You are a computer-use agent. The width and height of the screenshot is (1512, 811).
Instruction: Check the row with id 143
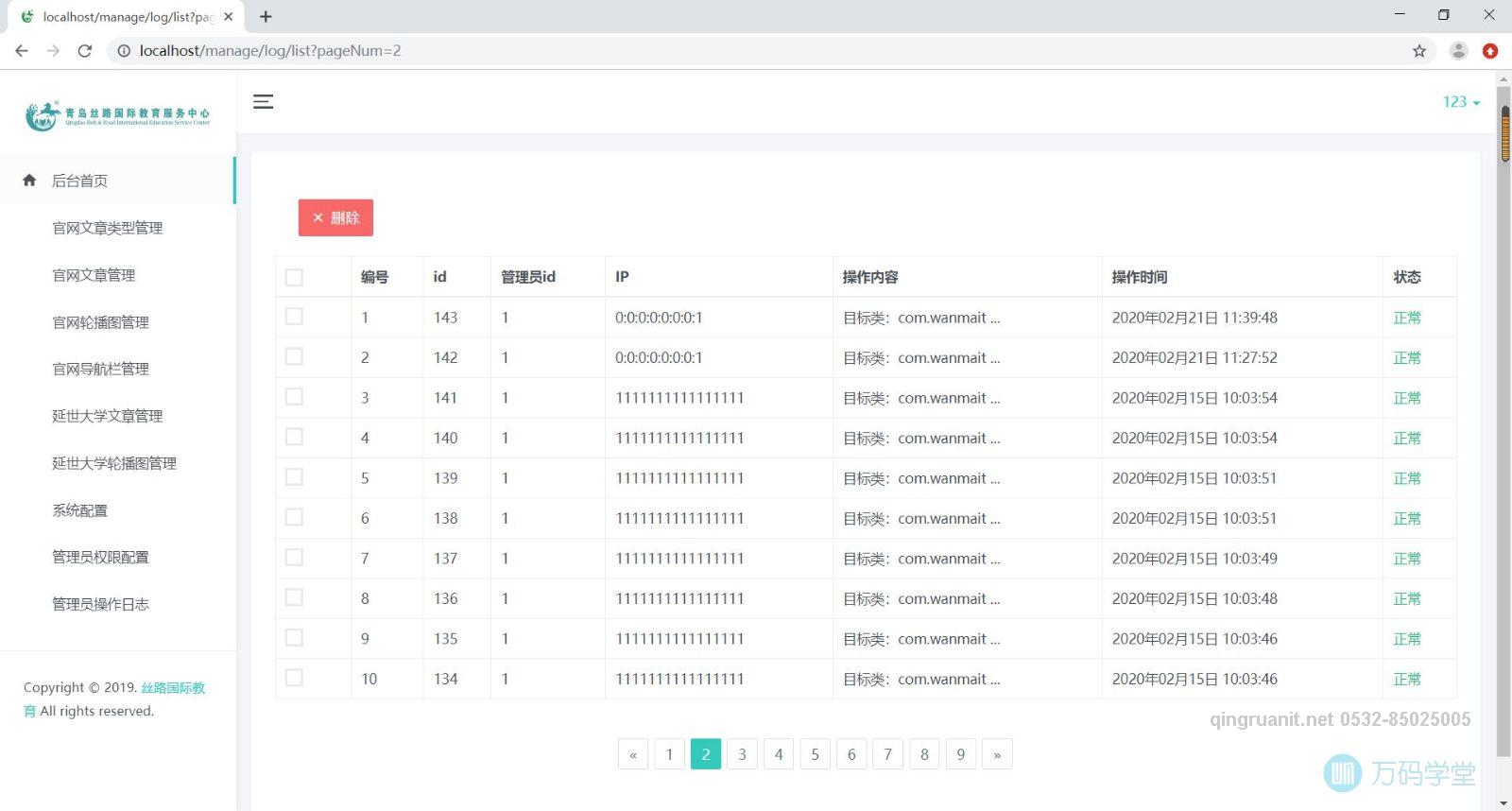click(x=294, y=317)
